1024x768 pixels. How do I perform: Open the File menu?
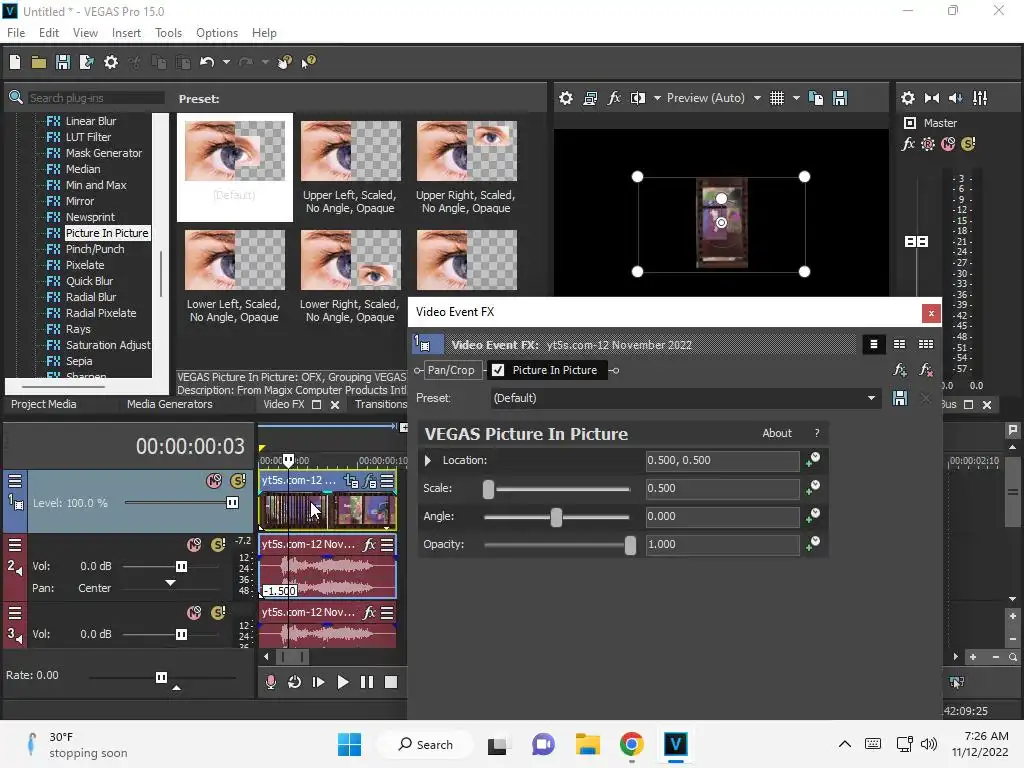click(x=16, y=33)
